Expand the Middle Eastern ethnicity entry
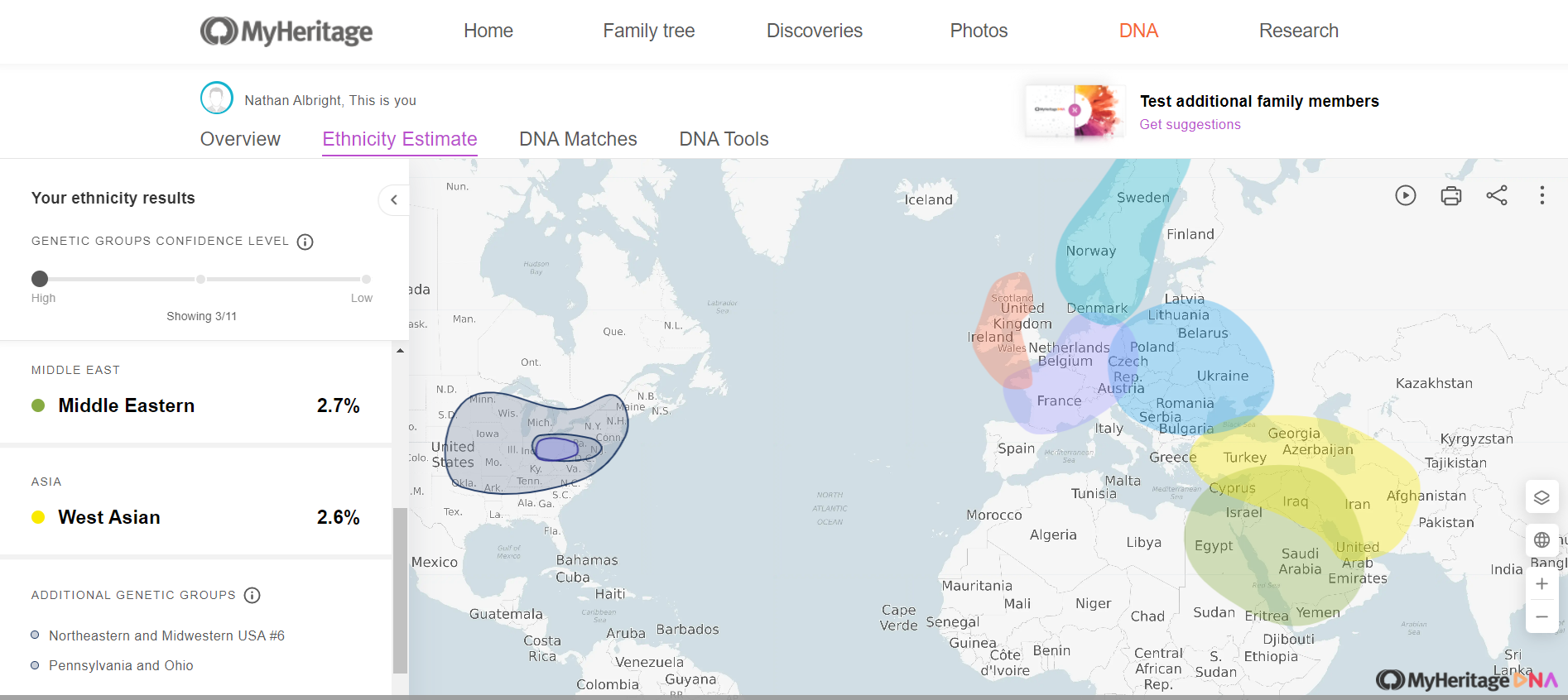This screenshot has width=1568, height=700. (x=195, y=405)
